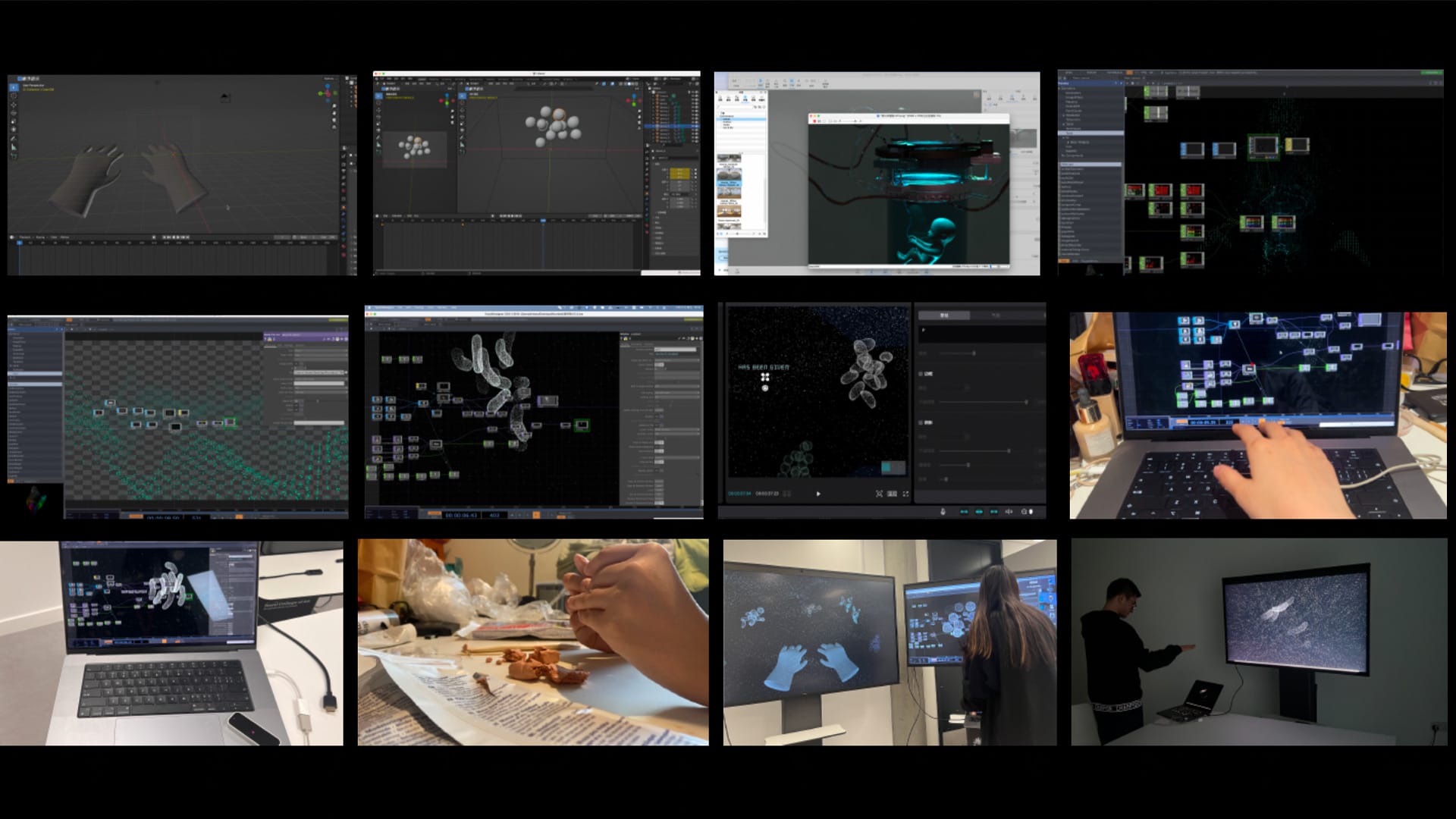
Task: Select the Measure tool in hands viewport toolbar
Action: pyautogui.click(x=14, y=147)
